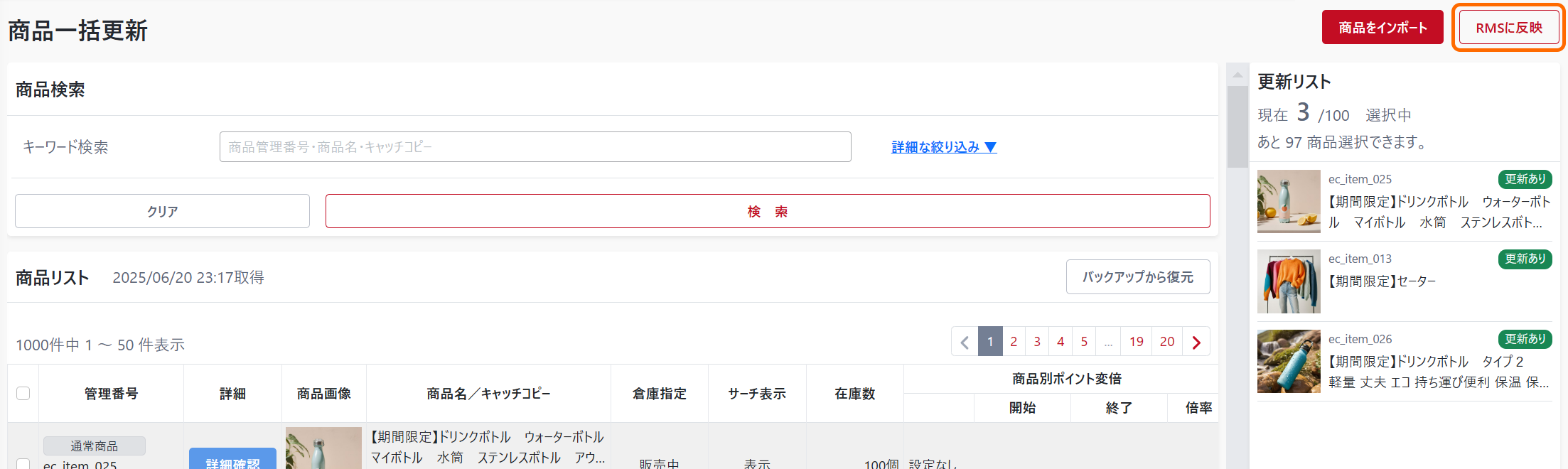Click the 倉庫指定 column header
This screenshot has width=1568, height=469.
pyautogui.click(x=660, y=394)
